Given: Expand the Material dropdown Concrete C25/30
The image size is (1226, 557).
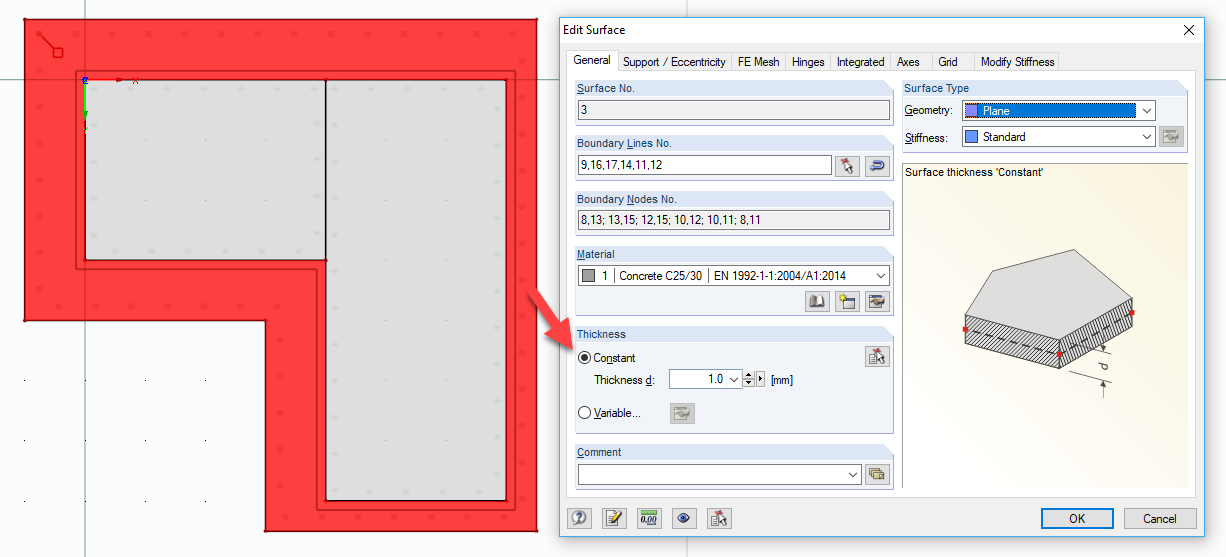Looking at the screenshot, I should point(880,275).
